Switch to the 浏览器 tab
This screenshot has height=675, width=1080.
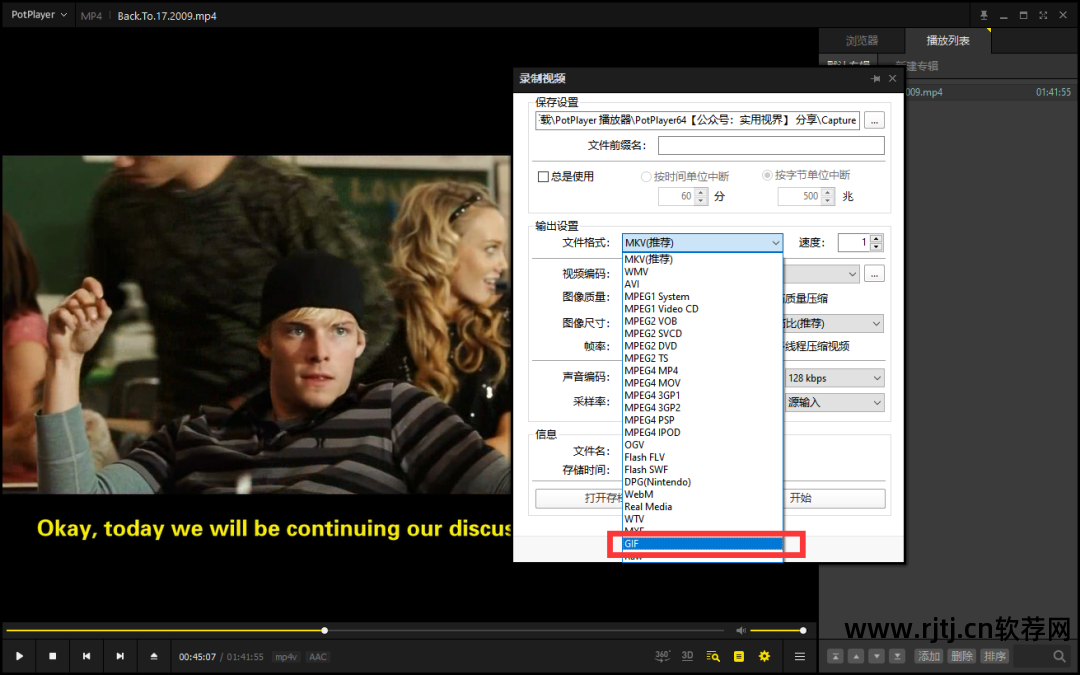click(x=862, y=41)
